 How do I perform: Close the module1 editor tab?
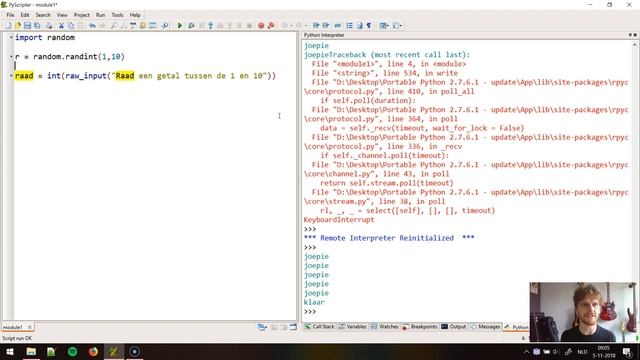30,327
